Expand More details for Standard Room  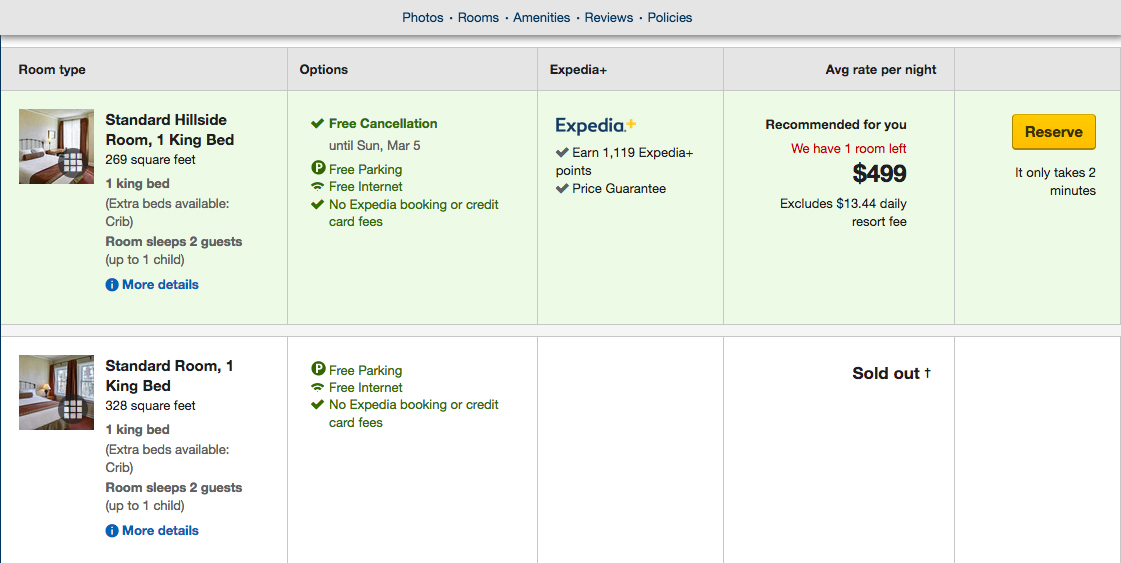(160, 531)
